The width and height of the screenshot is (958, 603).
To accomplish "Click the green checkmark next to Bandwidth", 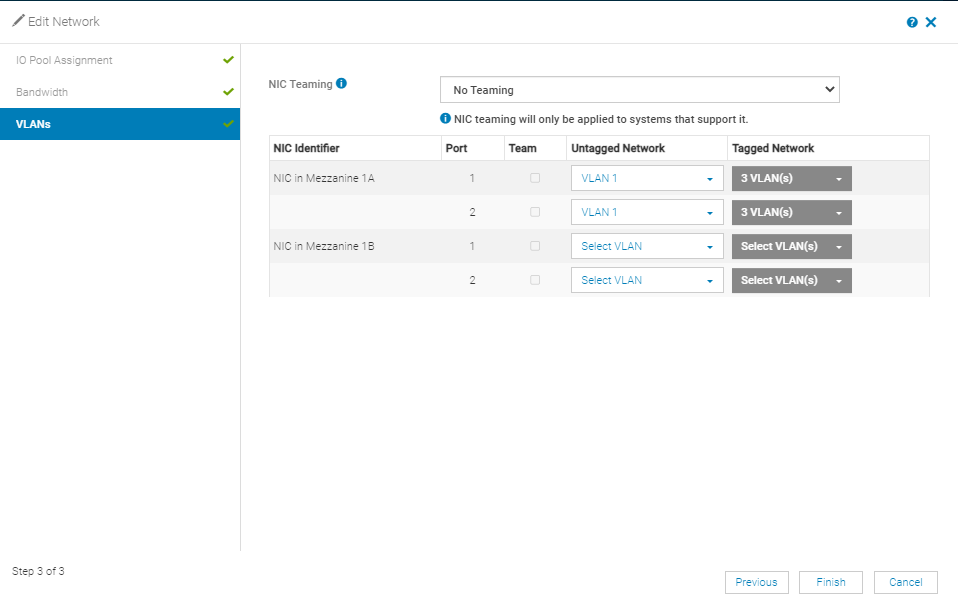I will tap(227, 91).
